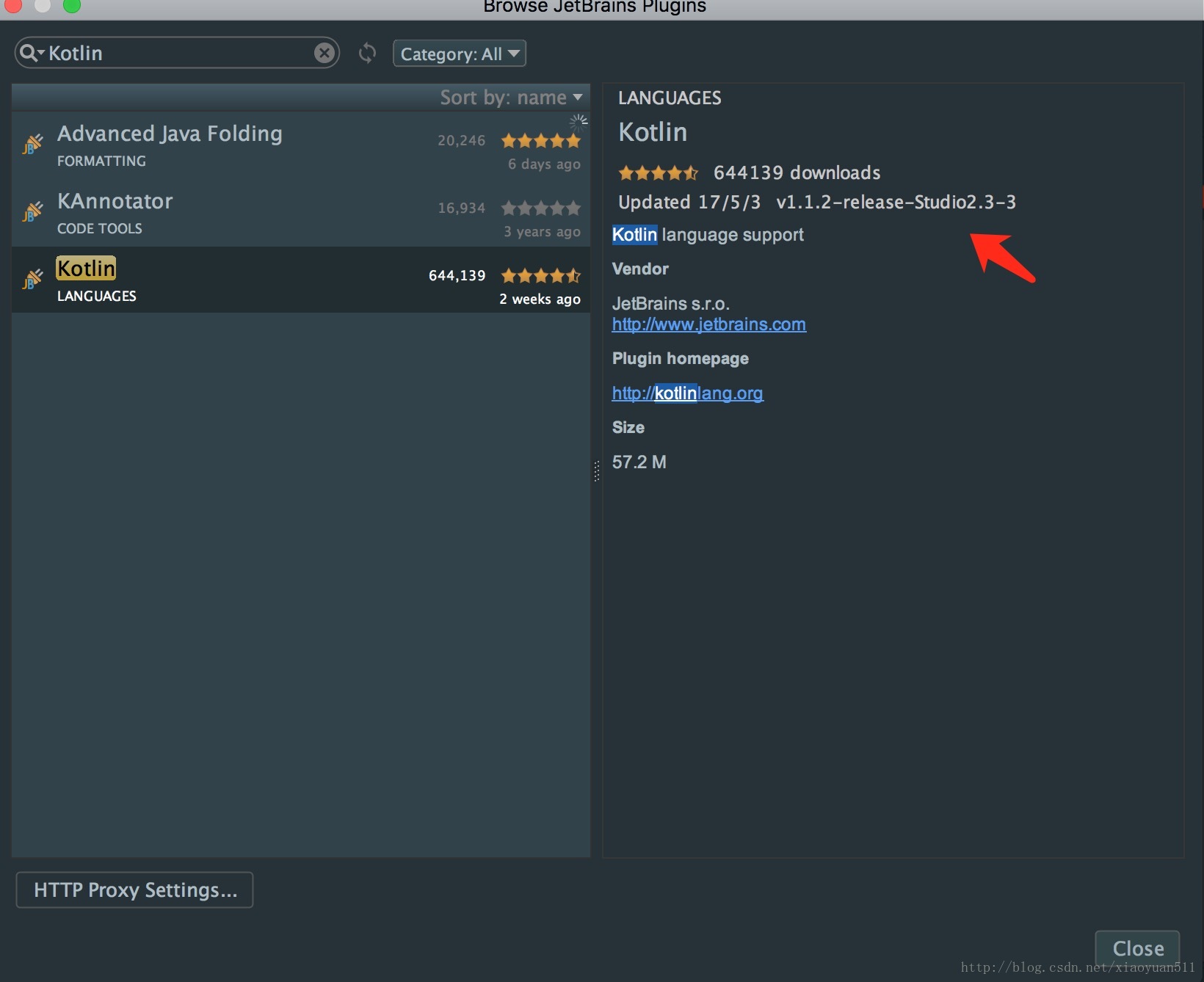This screenshot has height=982, width=1204.
Task: Click the 'Kotlin language support' description
Action: 708,235
